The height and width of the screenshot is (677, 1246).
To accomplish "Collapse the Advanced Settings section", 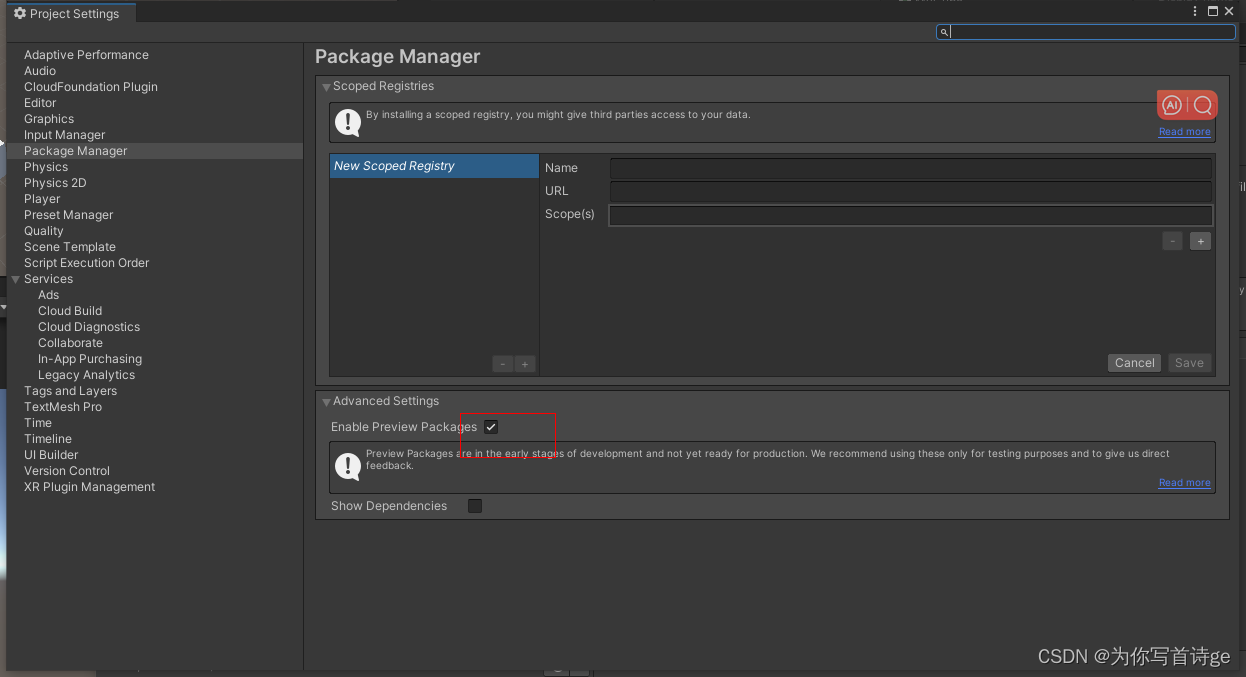I will [x=326, y=400].
